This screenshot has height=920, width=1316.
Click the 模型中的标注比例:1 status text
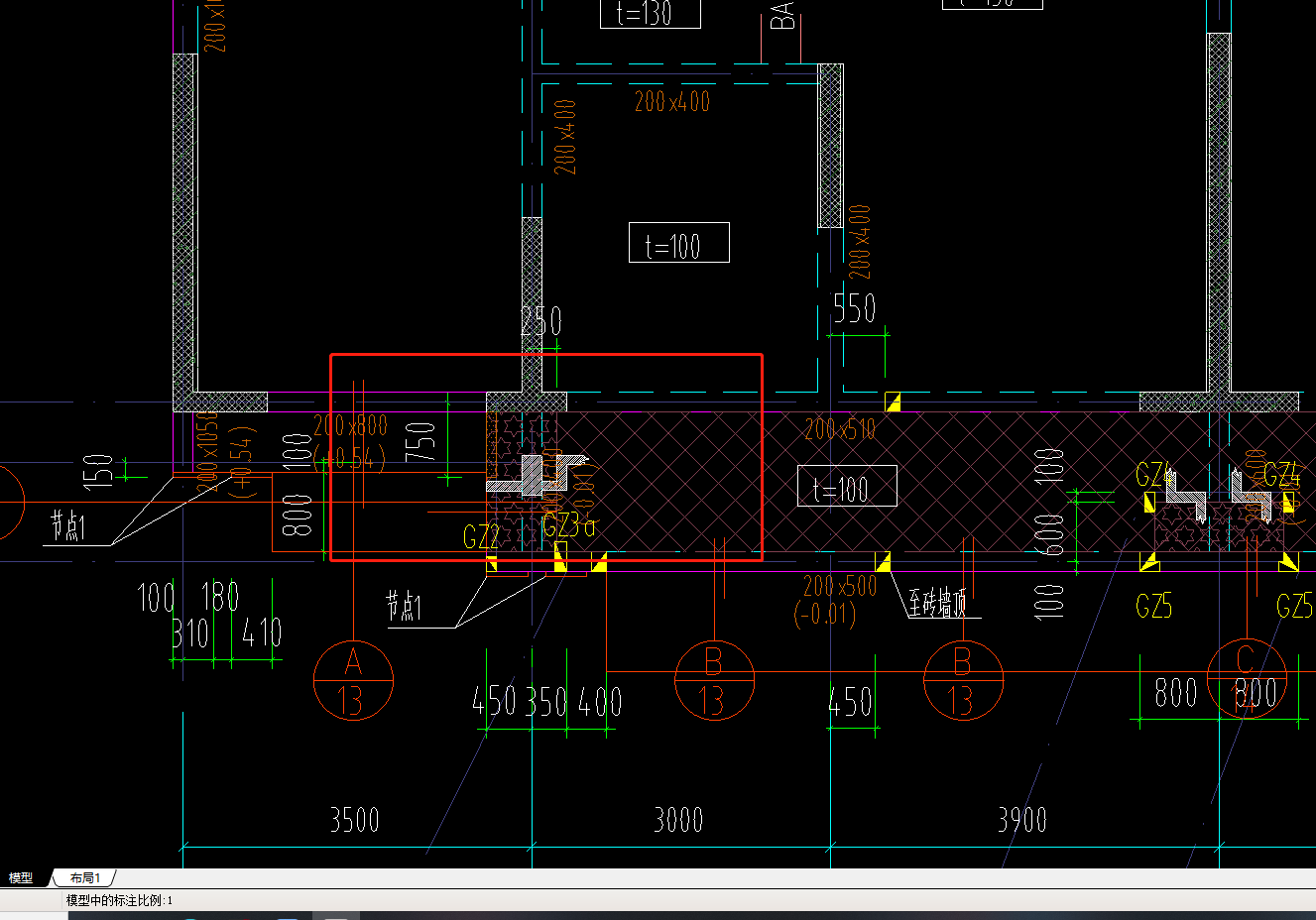[x=119, y=900]
